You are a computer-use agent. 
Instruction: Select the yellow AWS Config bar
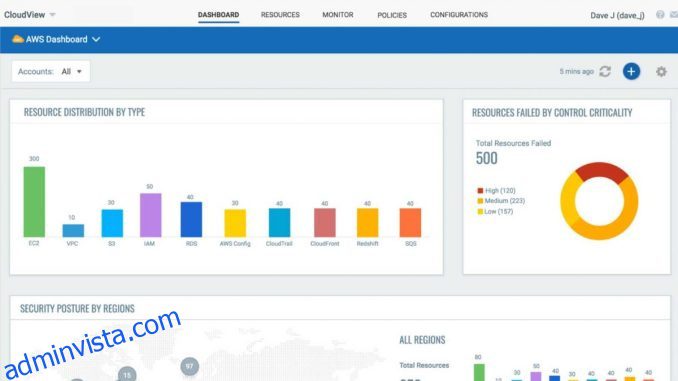coord(235,223)
